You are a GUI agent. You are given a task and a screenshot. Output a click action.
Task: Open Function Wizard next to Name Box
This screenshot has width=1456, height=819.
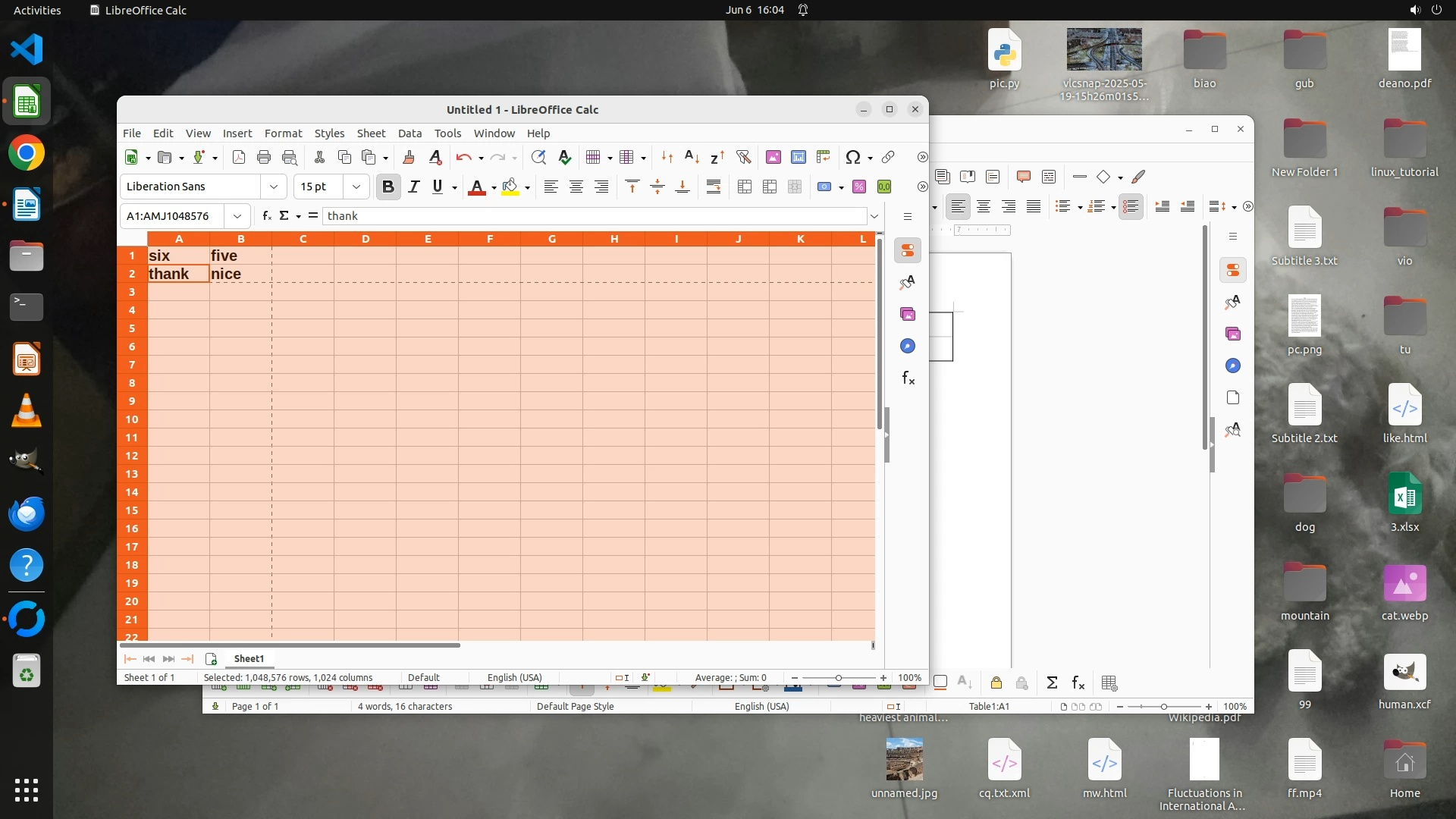pos(266,216)
